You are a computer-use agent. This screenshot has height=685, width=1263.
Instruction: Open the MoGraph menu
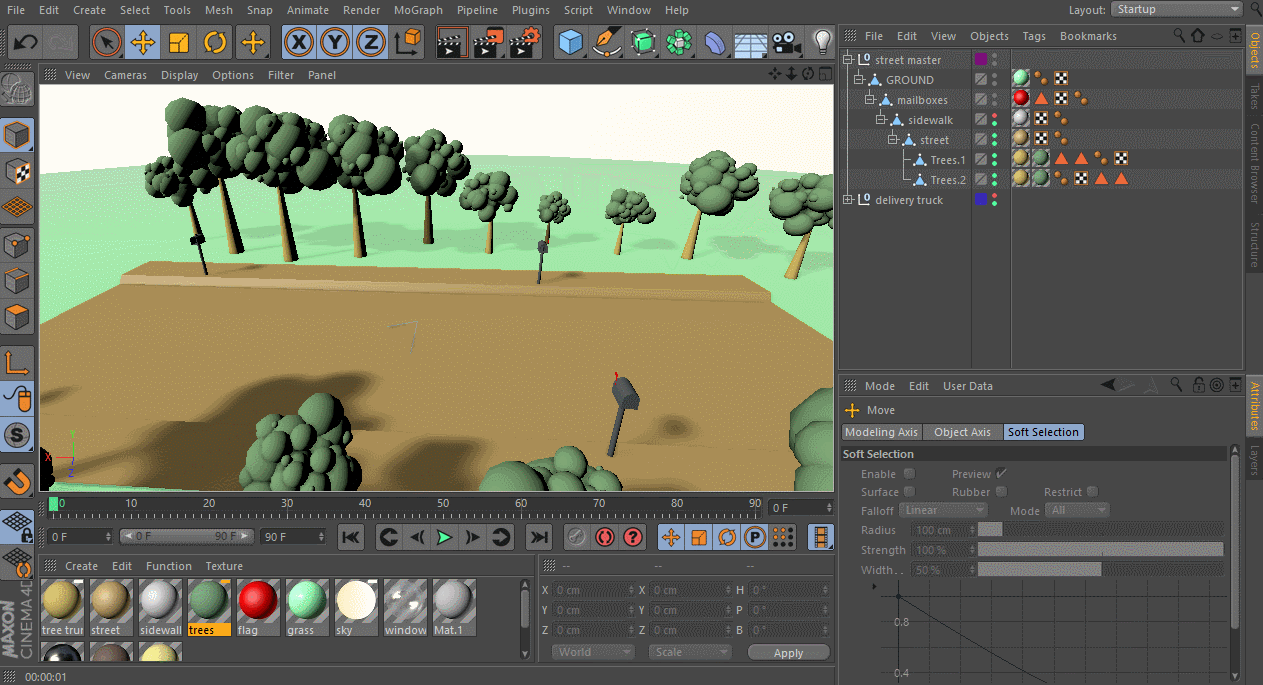click(x=419, y=10)
